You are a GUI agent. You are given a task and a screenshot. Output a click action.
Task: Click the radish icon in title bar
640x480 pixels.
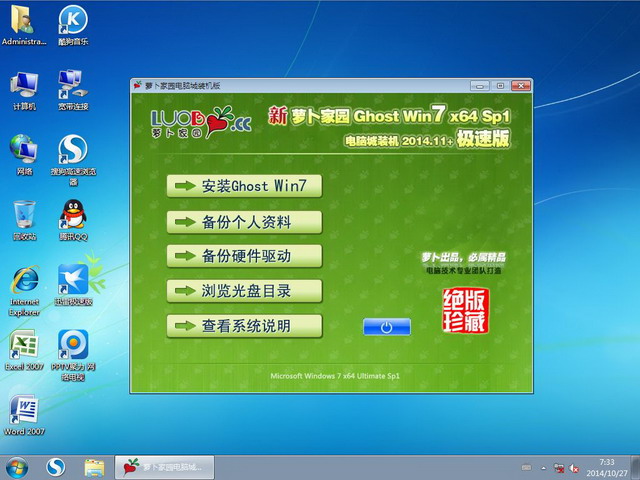pos(138,85)
